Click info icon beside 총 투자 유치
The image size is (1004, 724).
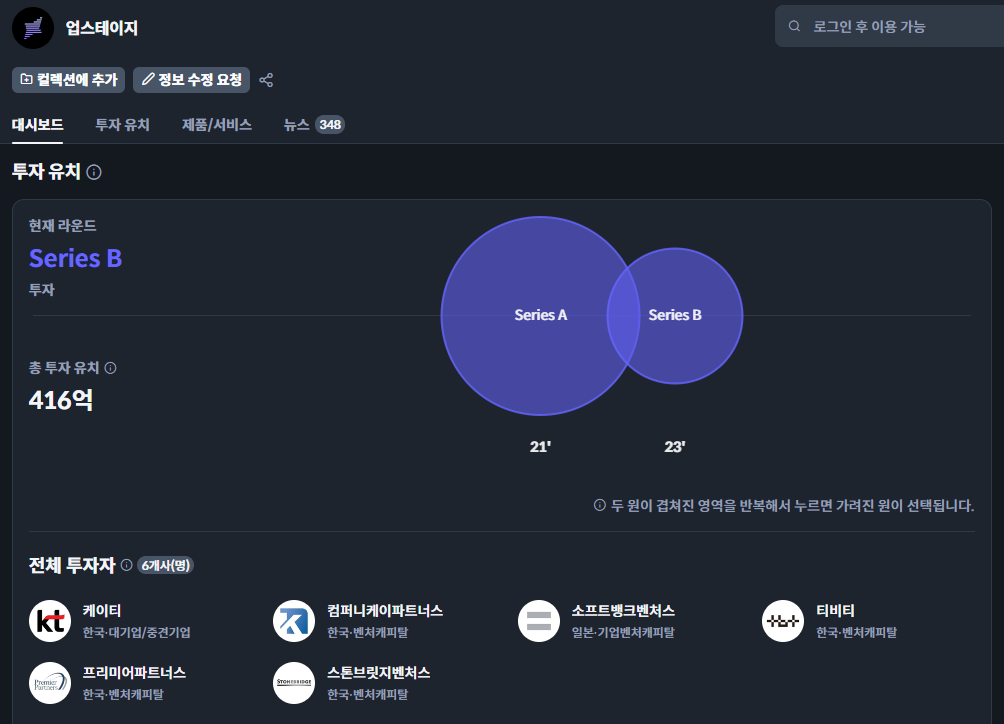click(x=111, y=368)
